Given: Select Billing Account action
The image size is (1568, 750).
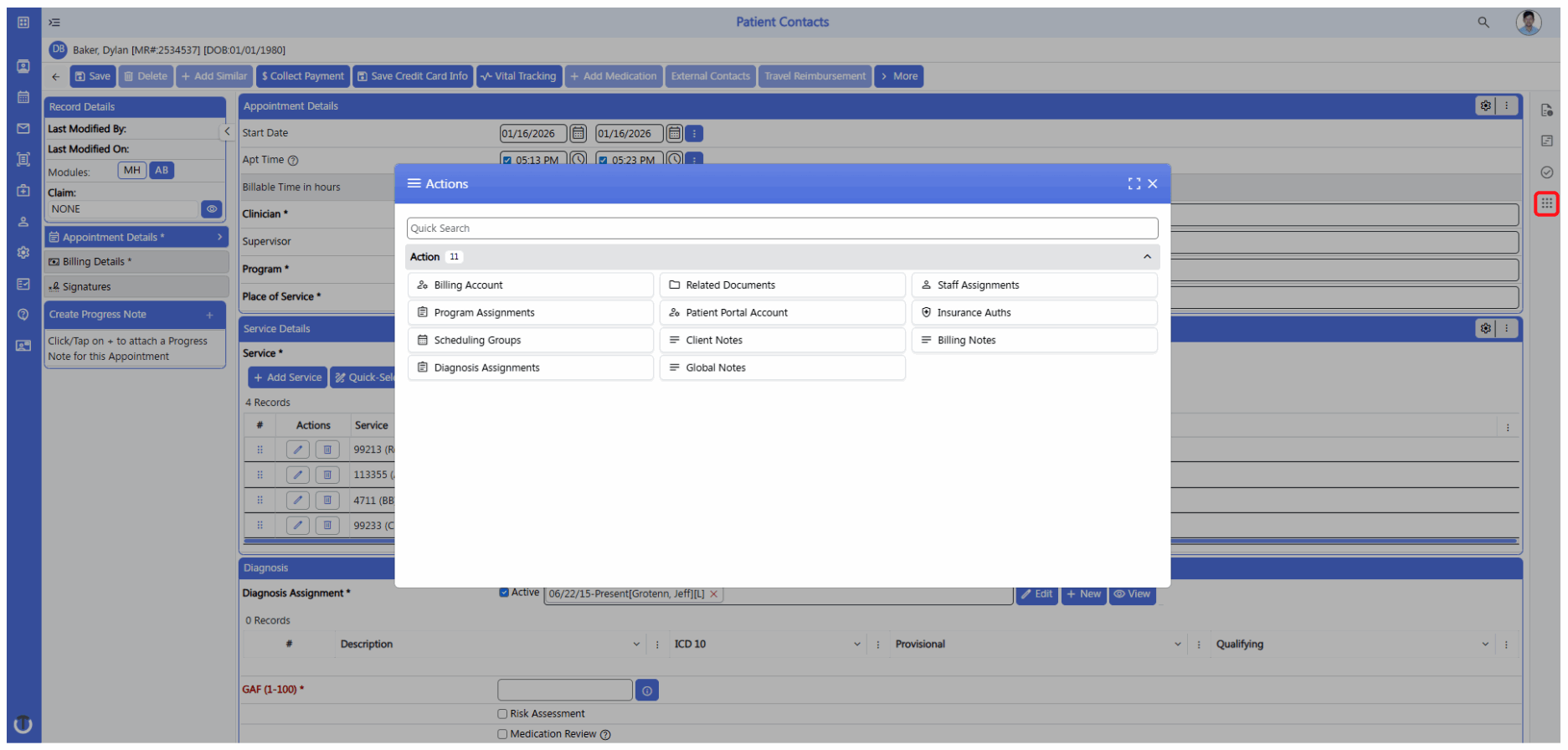Looking at the screenshot, I should [531, 285].
